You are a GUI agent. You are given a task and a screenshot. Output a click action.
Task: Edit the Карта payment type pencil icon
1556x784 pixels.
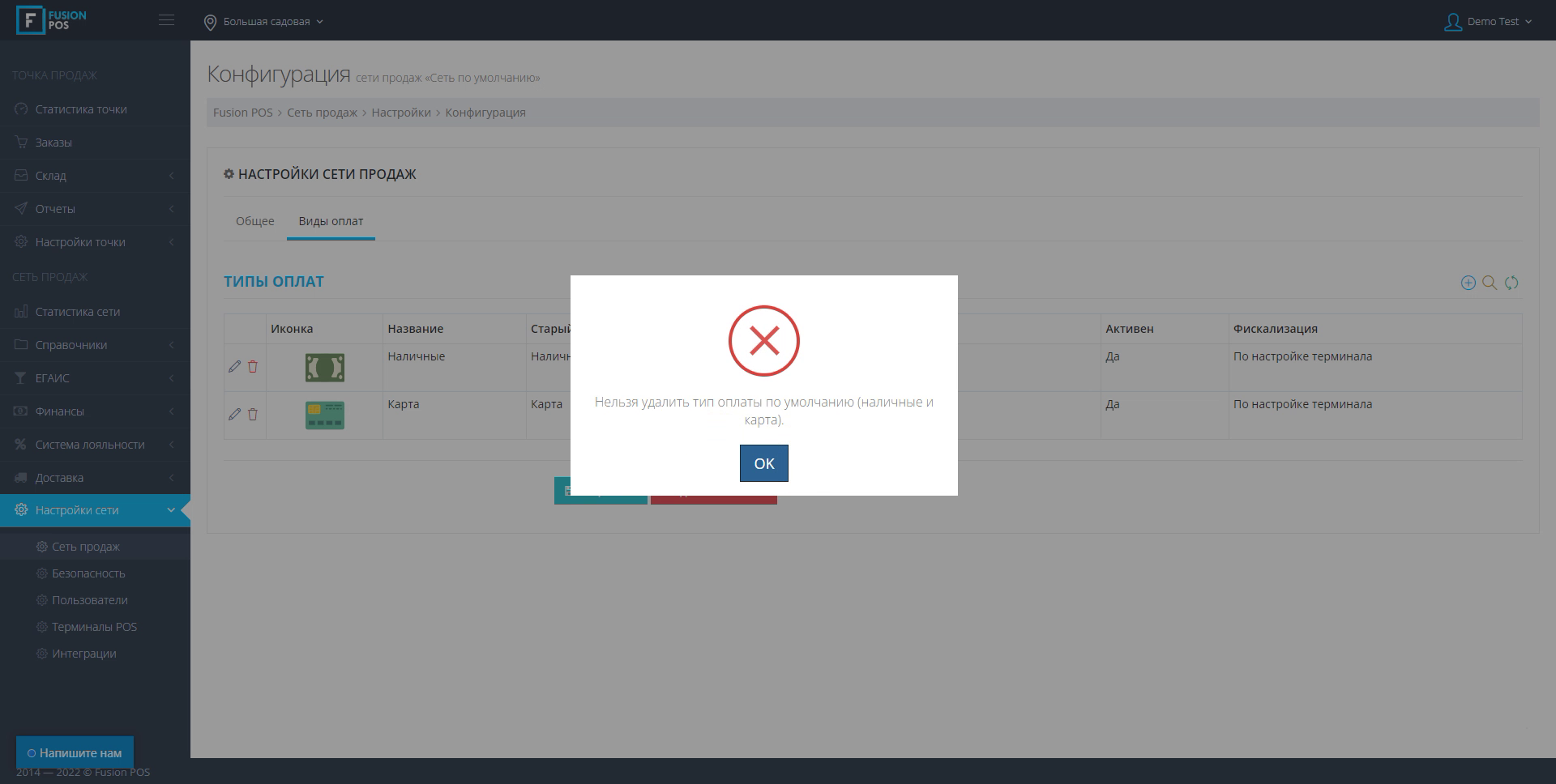(x=234, y=415)
